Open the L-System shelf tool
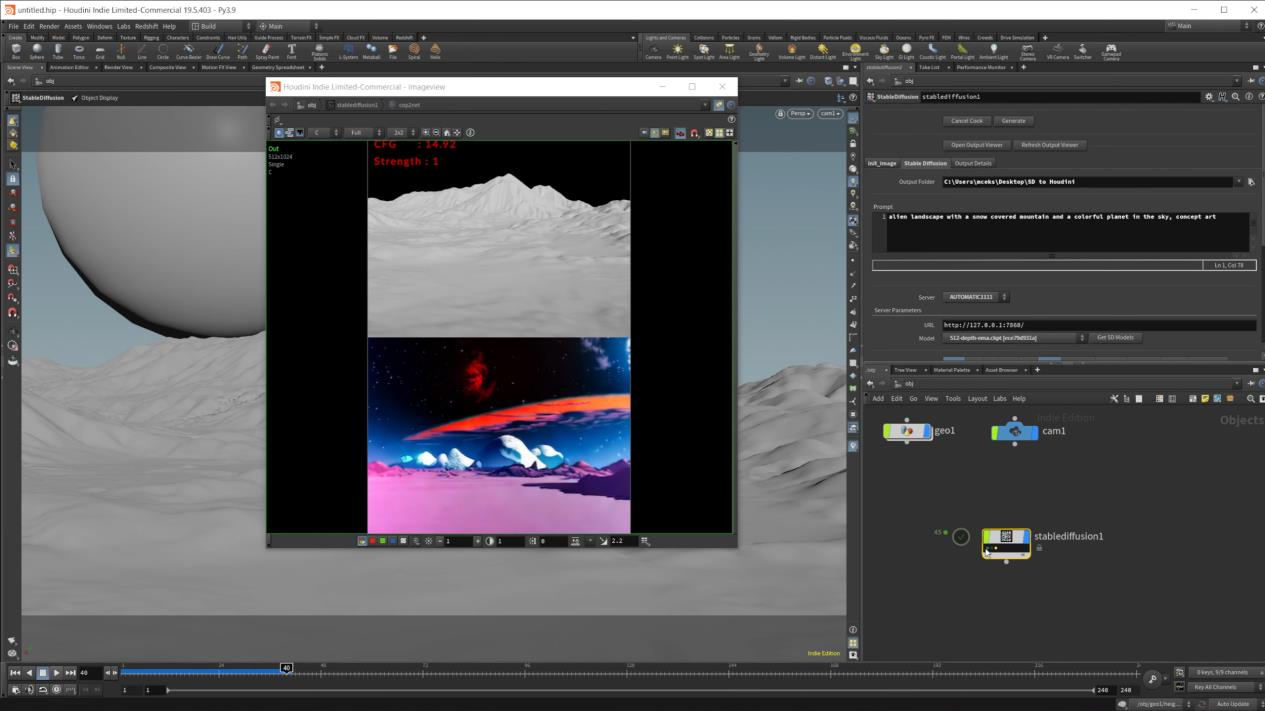The height and width of the screenshot is (711, 1265). [349, 50]
